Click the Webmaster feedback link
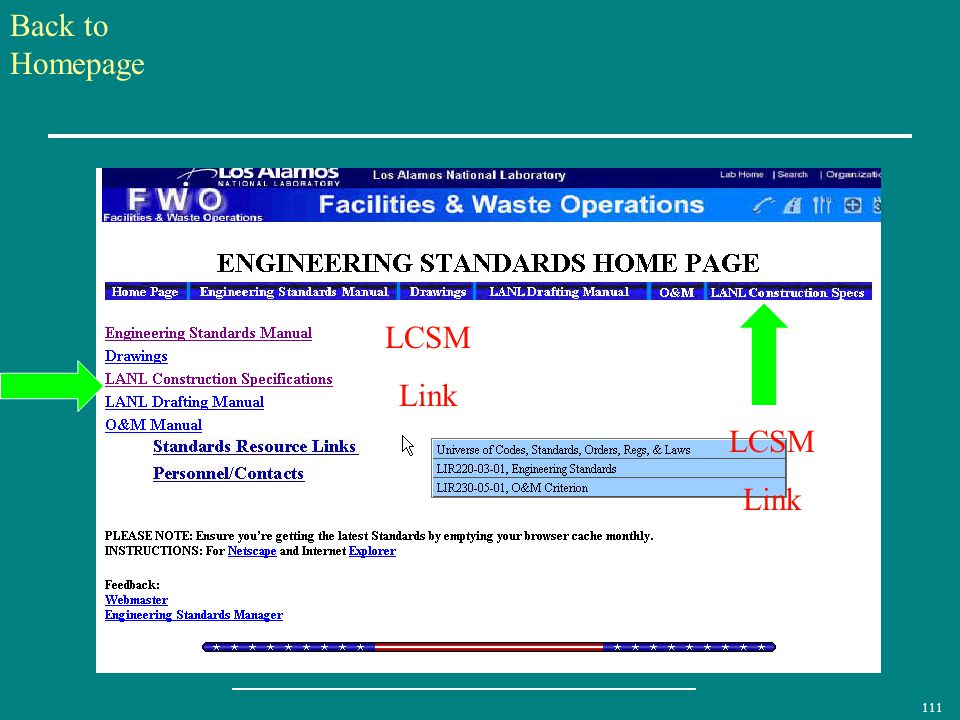This screenshot has height=720, width=960. tap(136, 600)
